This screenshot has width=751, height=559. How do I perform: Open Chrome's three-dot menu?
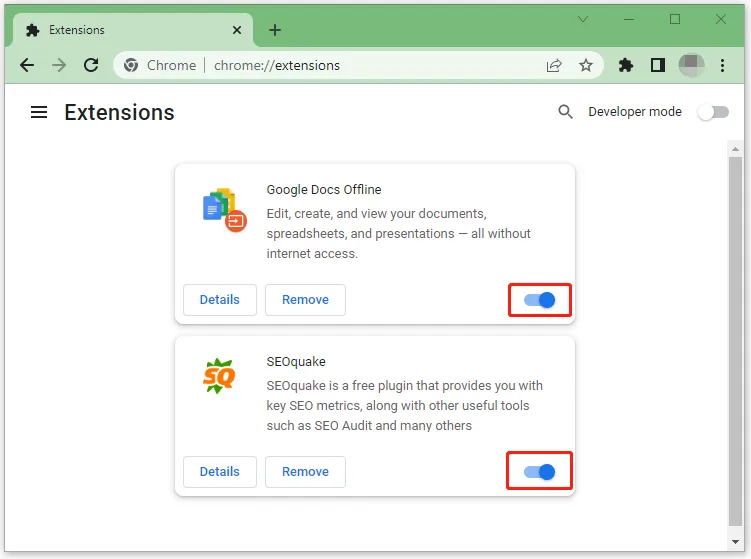[722, 65]
